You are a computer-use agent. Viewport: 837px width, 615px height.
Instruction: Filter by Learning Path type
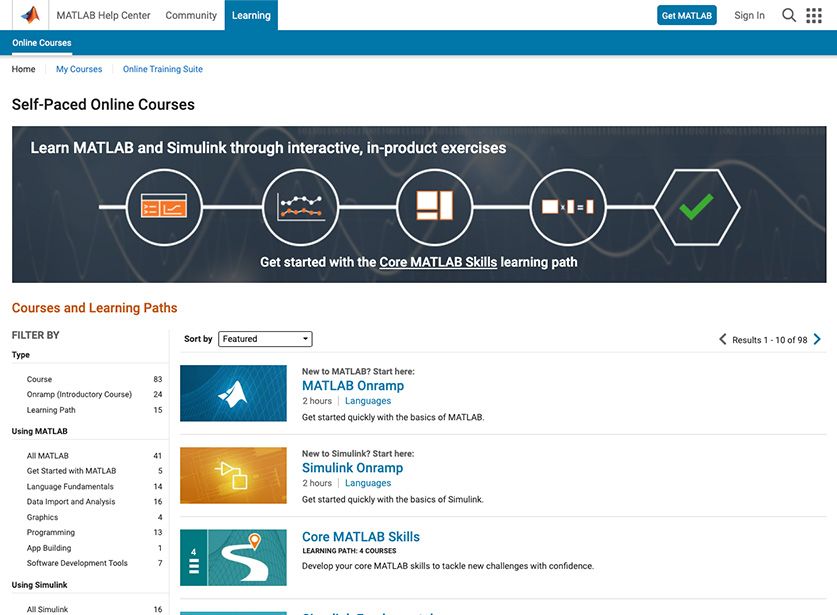point(51,410)
